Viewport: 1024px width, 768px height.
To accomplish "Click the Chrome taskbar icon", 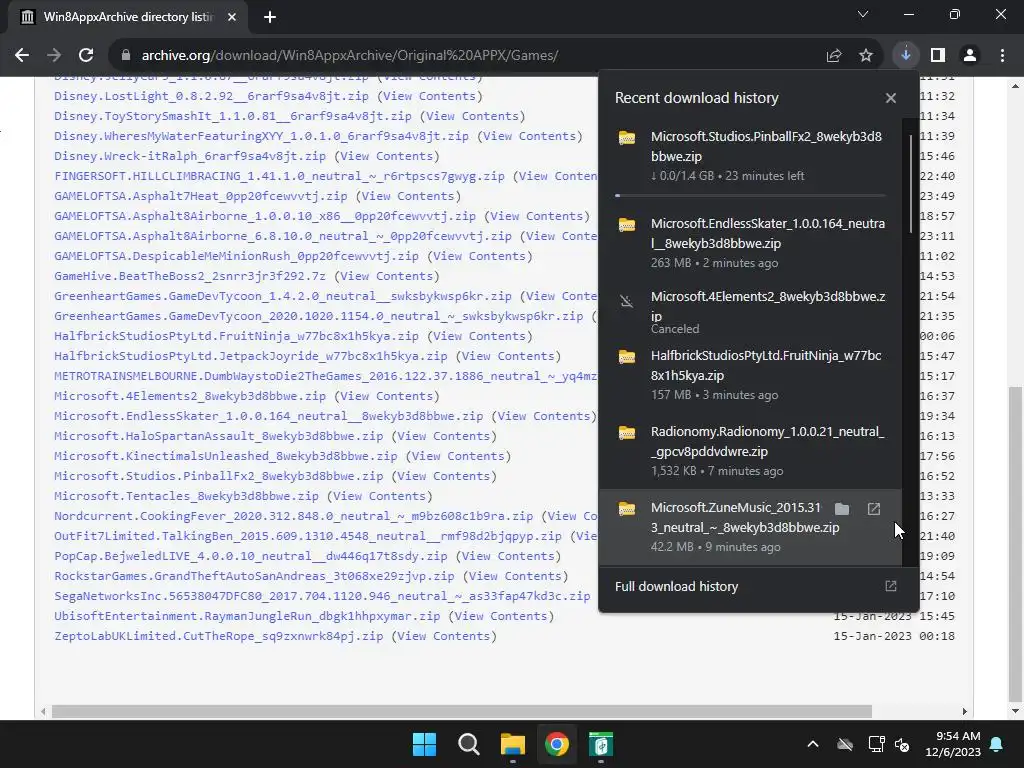I will click(557, 744).
